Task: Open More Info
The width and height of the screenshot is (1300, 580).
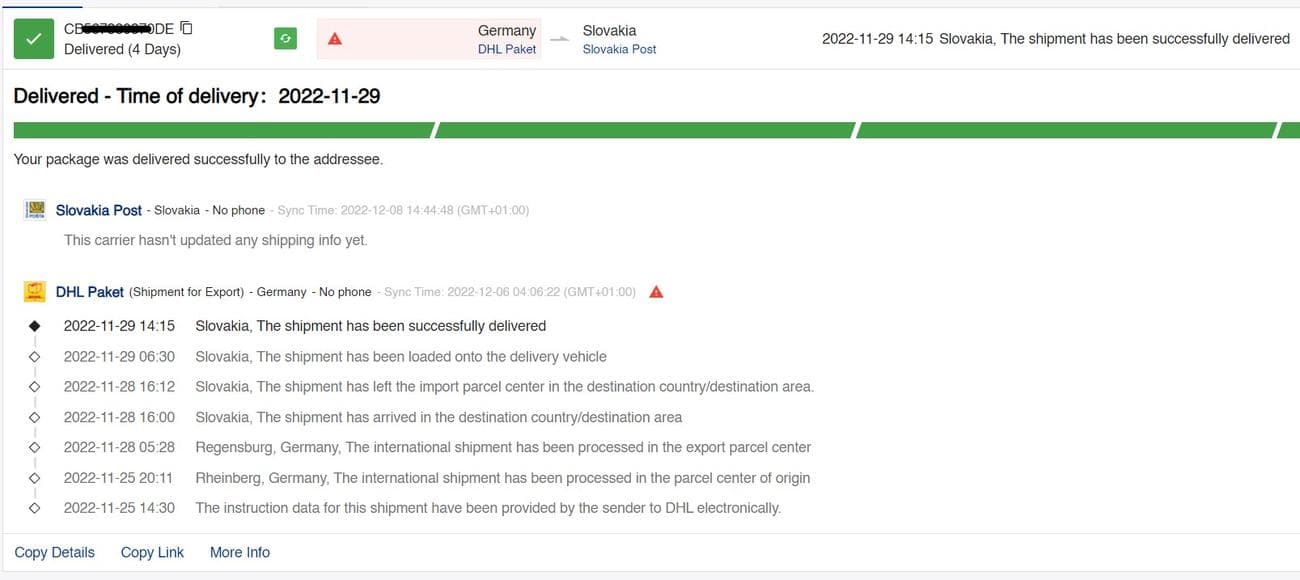Action: coord(240,552)
